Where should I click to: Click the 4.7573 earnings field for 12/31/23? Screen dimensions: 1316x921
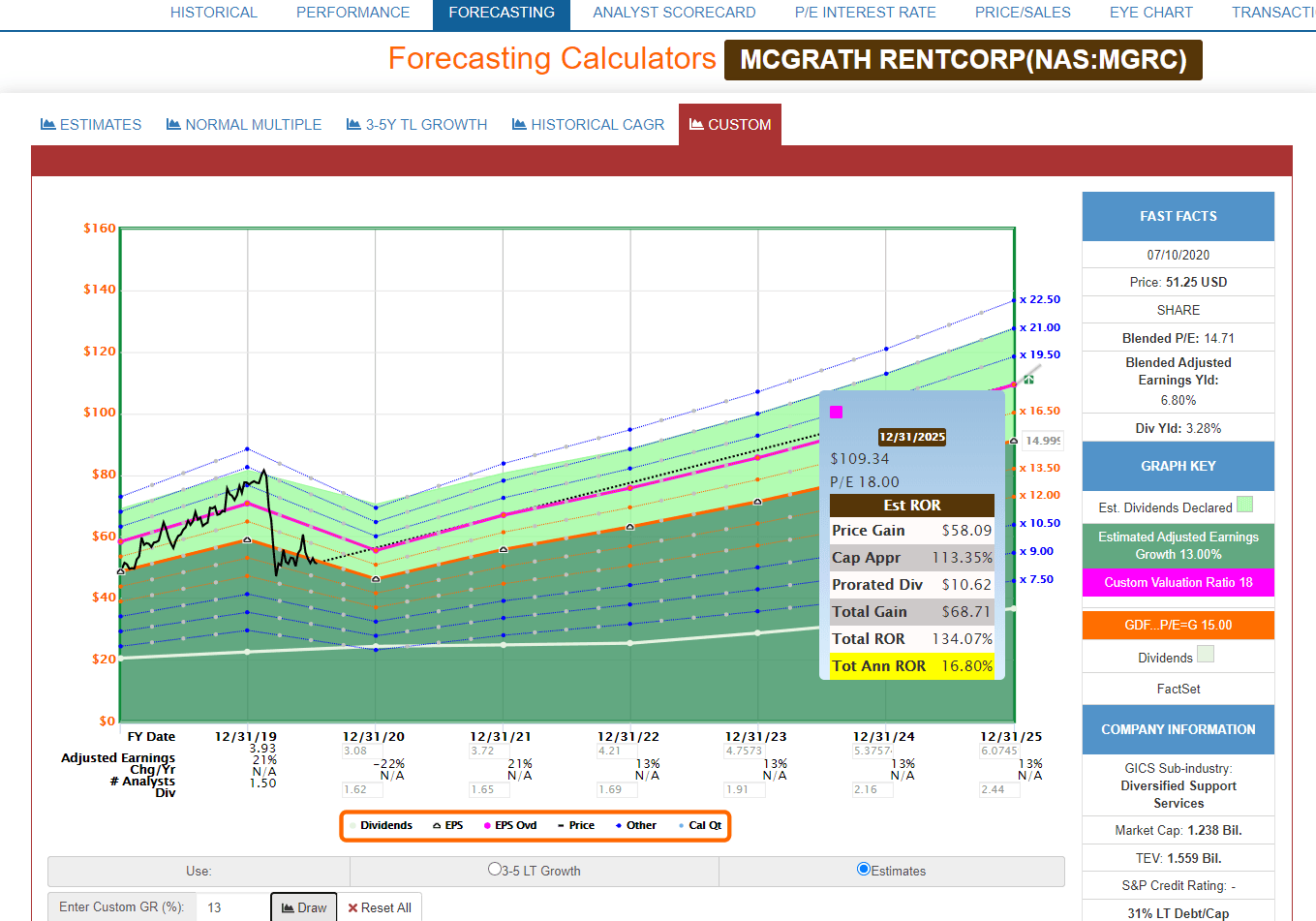pyautogui.click(x=743, y=751)
